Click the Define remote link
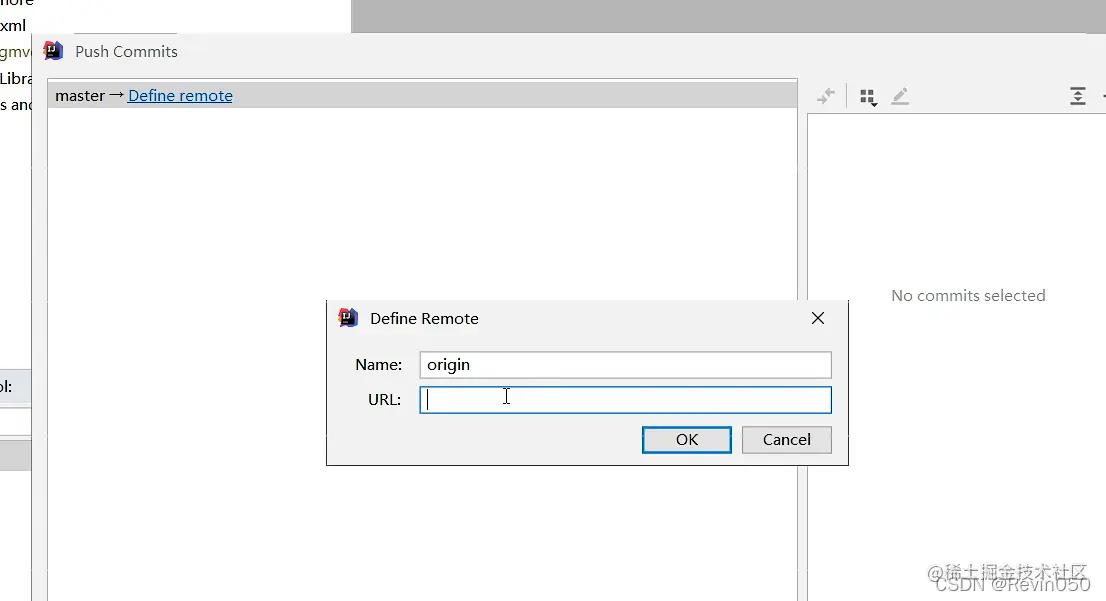The image size is (1106, 601). [x=180, y=95]
